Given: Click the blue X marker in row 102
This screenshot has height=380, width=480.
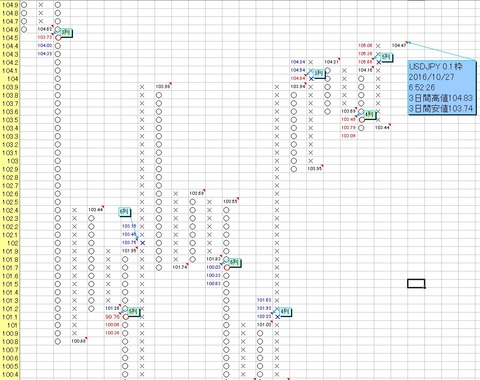Looking at the screenshot, I should 143,243.
